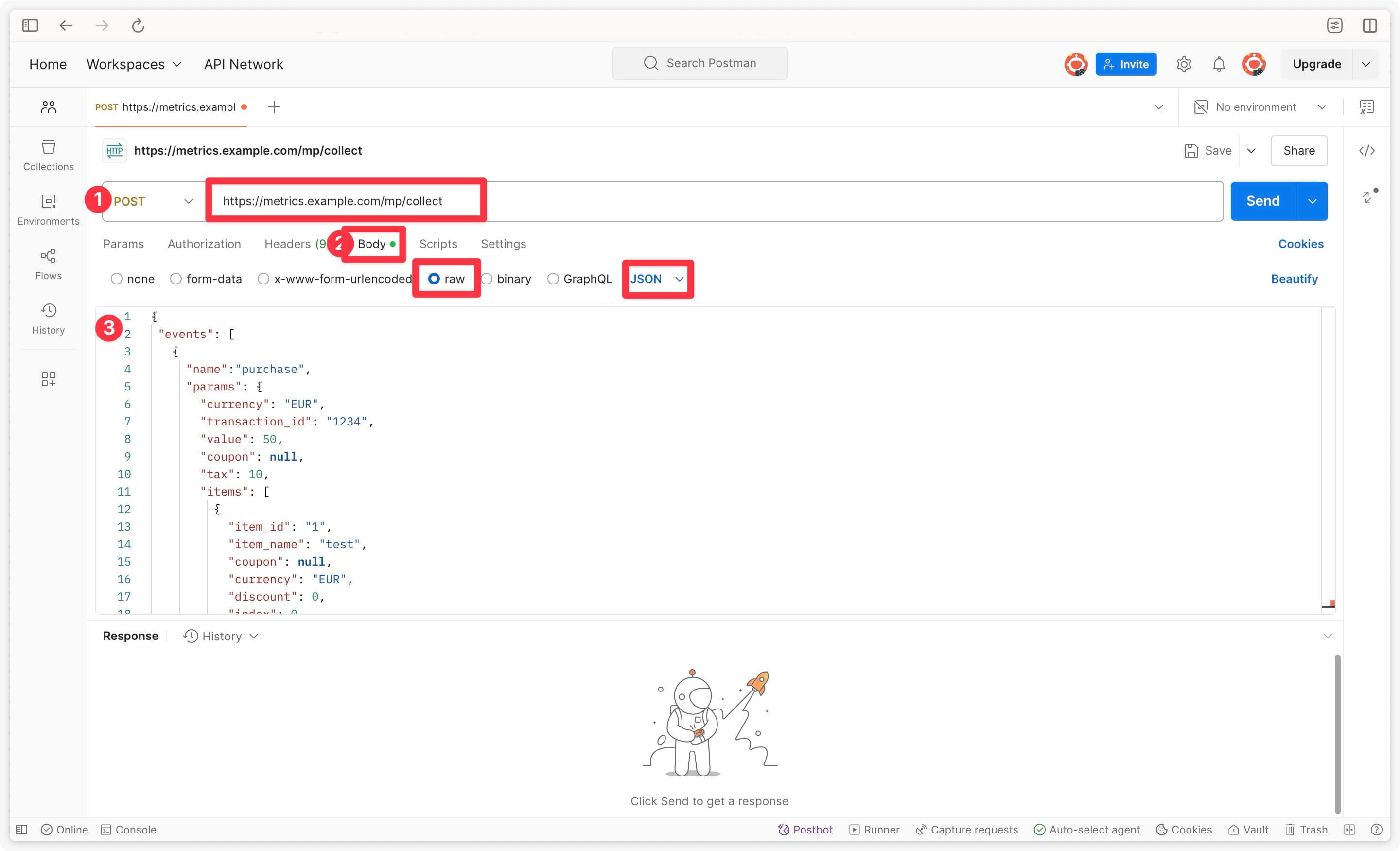Click the response pane vertical scrollbar
The width and height of the screenshot is (1400, 851).
(x=1337, y=733)
